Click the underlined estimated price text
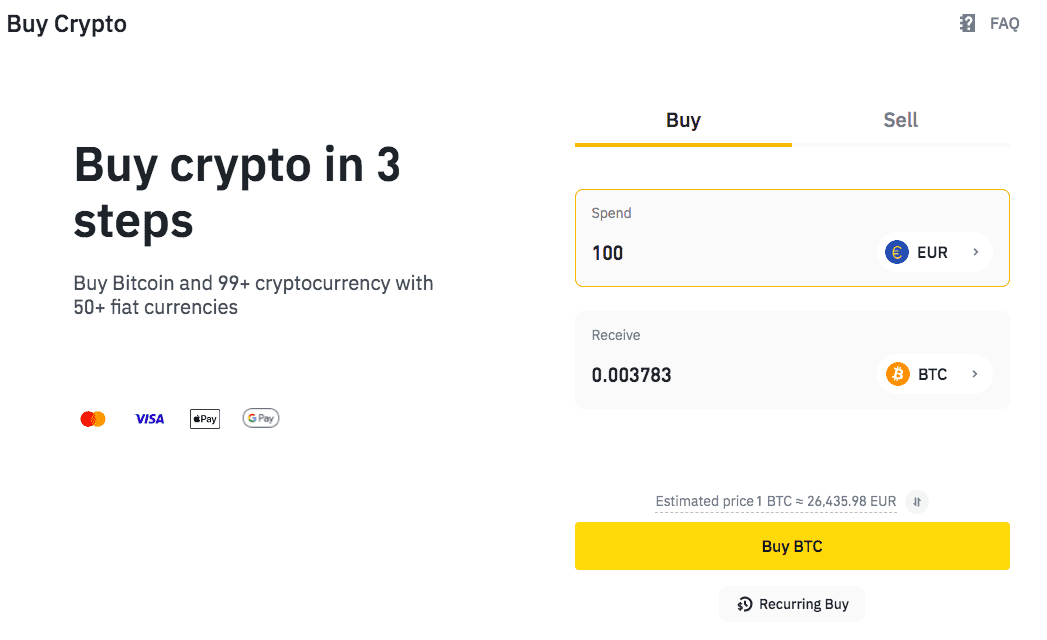Viewport: 1047px width, 640px height. [x=775, y=501]
